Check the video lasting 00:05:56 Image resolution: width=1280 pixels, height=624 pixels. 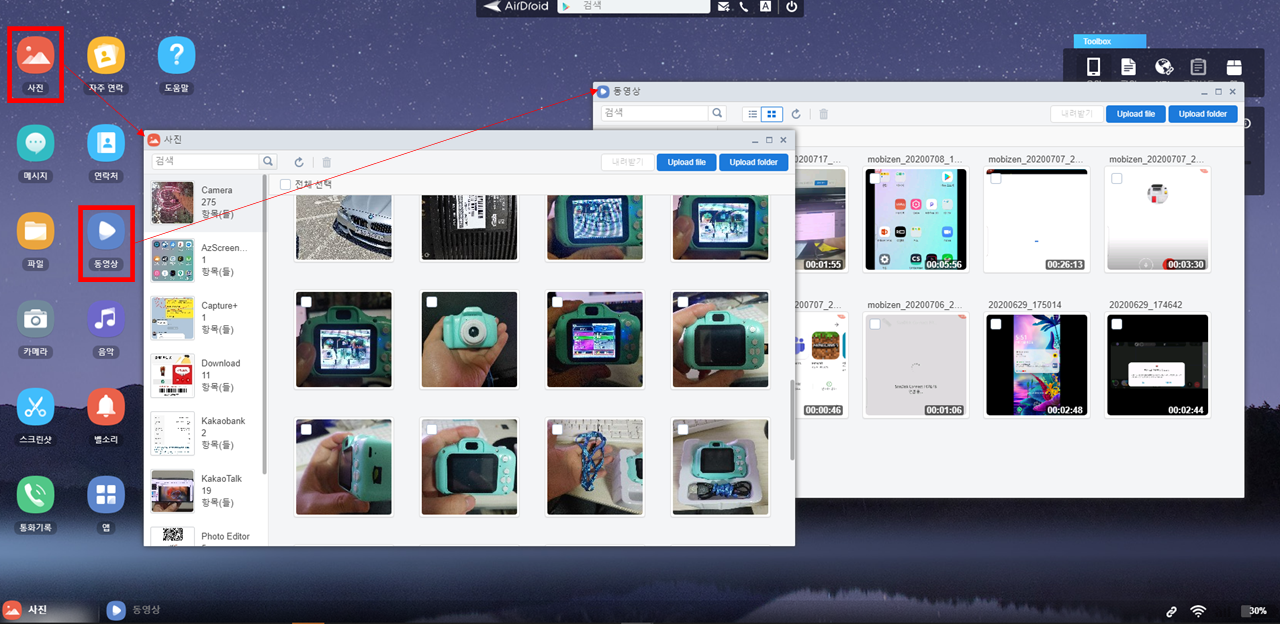coord(875,178)
